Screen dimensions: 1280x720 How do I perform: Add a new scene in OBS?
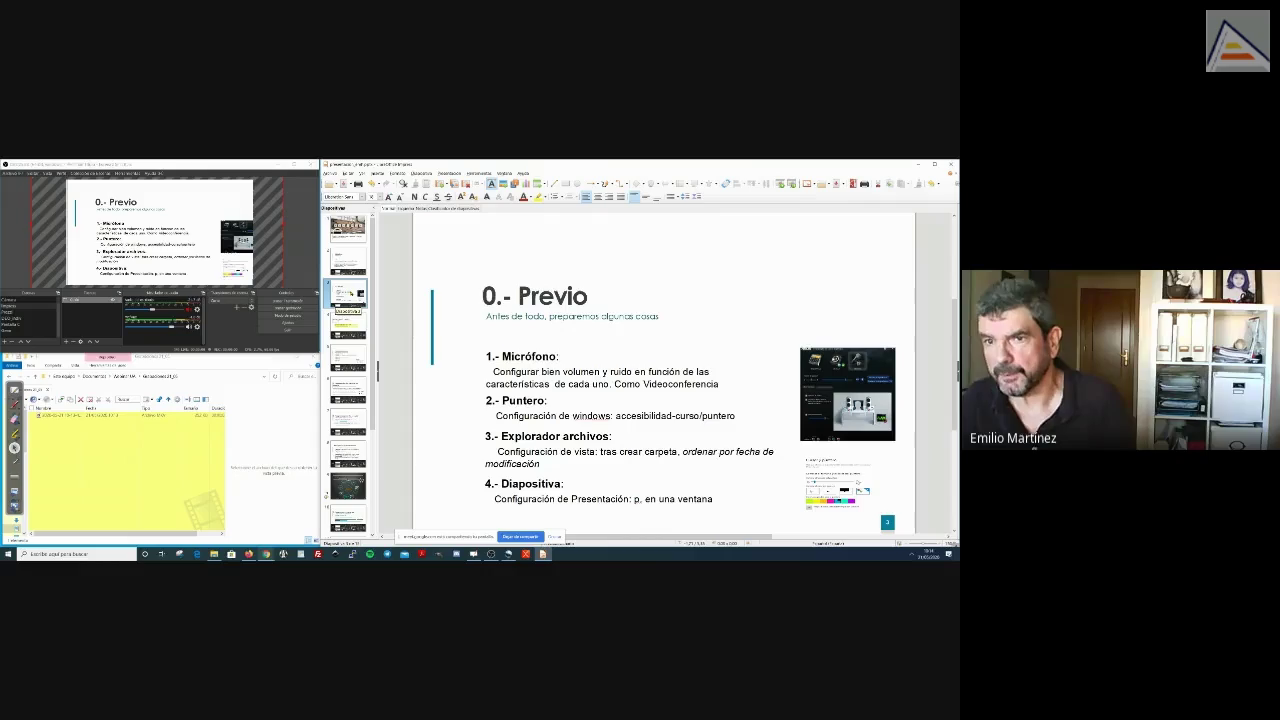5,341
